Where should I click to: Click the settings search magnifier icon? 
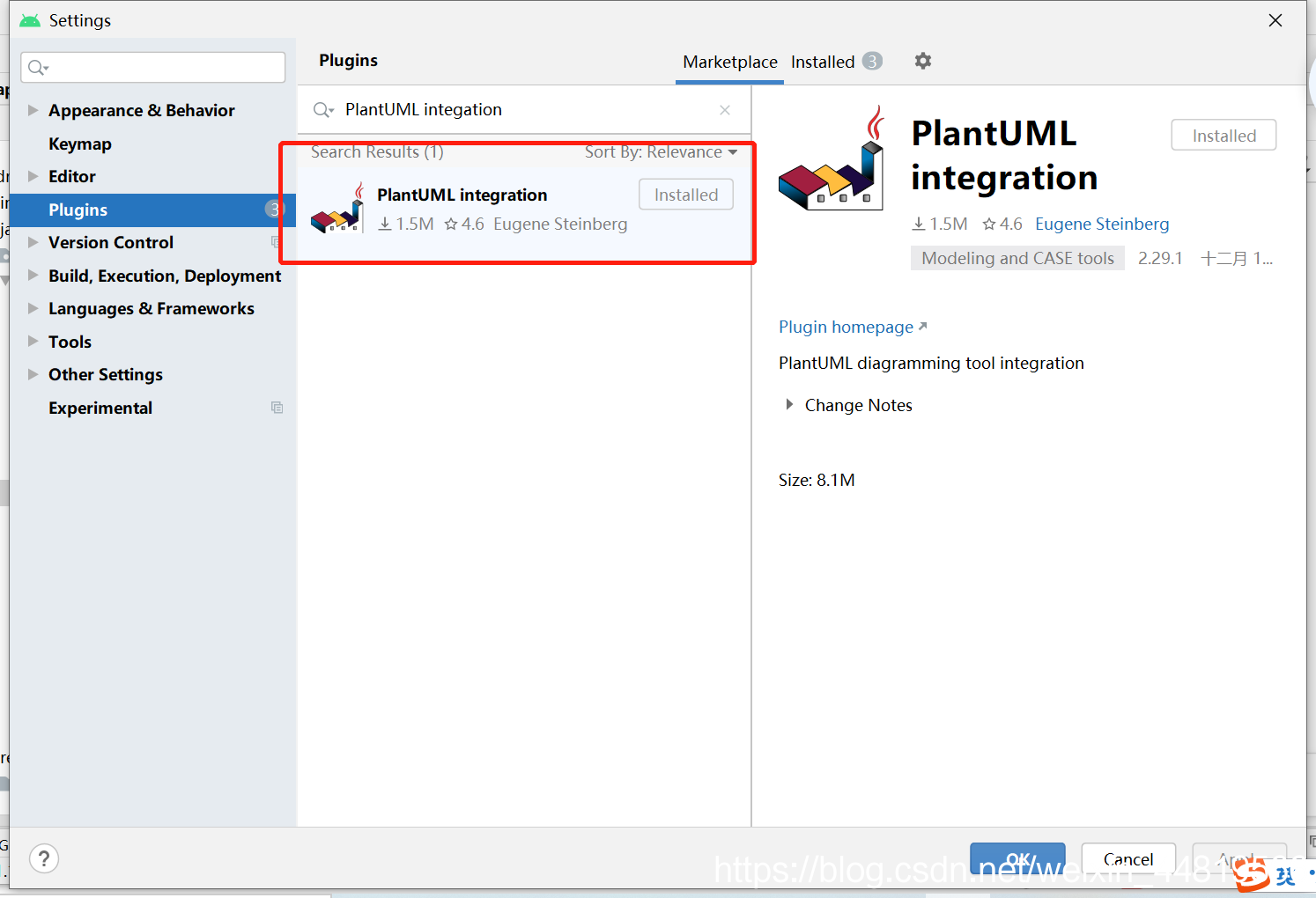click(x=38, y=68)
